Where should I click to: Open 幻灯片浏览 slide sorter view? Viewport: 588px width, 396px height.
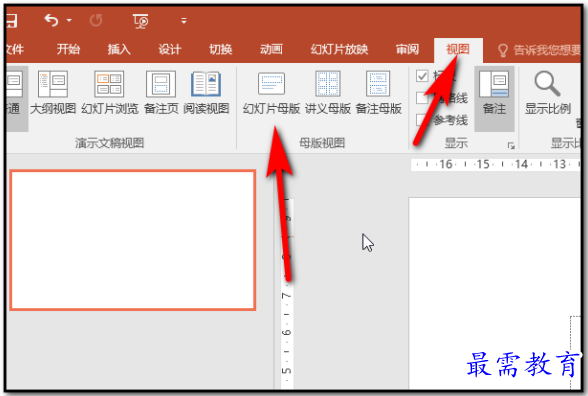pos(110,92)
